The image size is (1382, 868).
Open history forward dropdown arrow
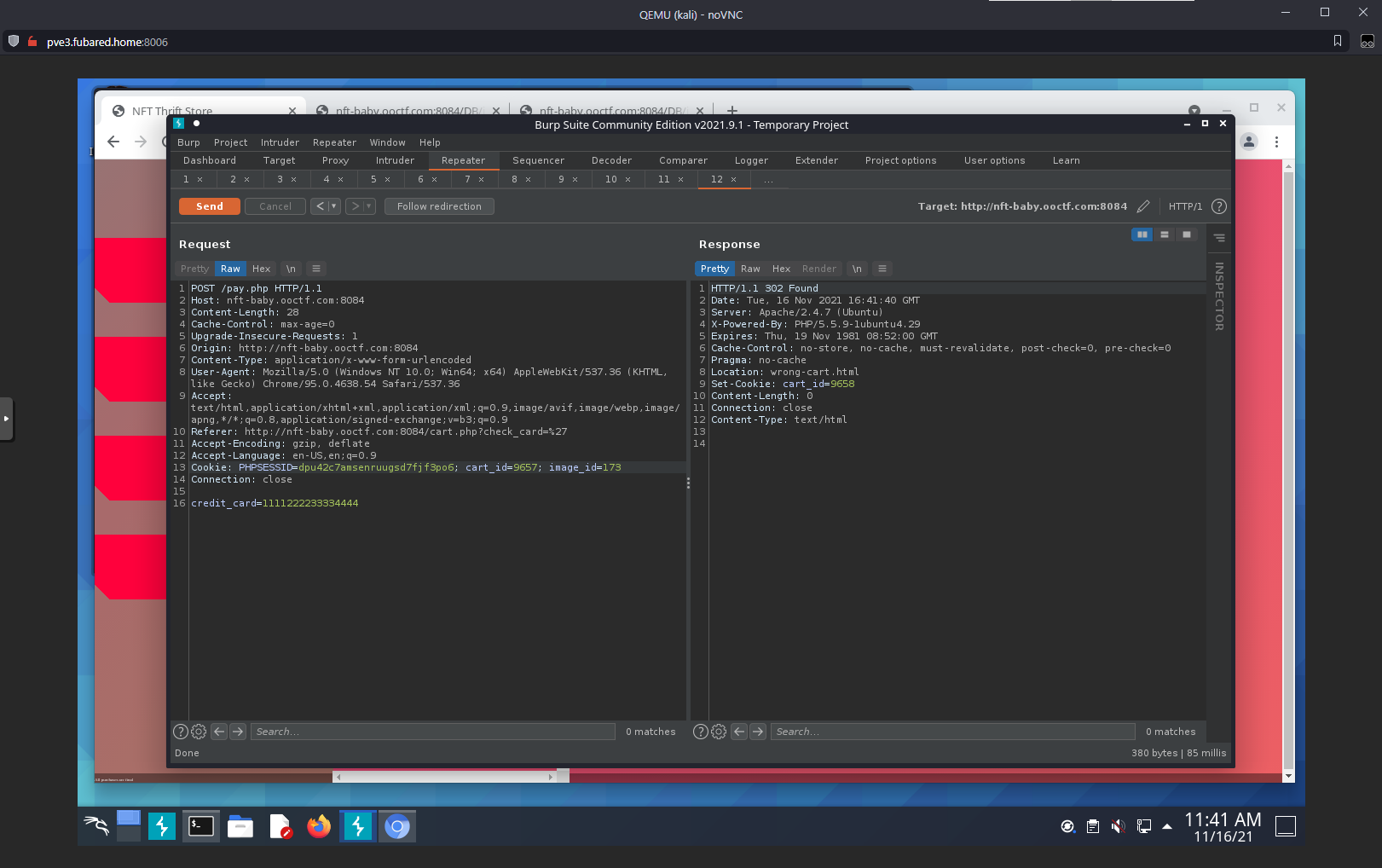tap(369, 206)
